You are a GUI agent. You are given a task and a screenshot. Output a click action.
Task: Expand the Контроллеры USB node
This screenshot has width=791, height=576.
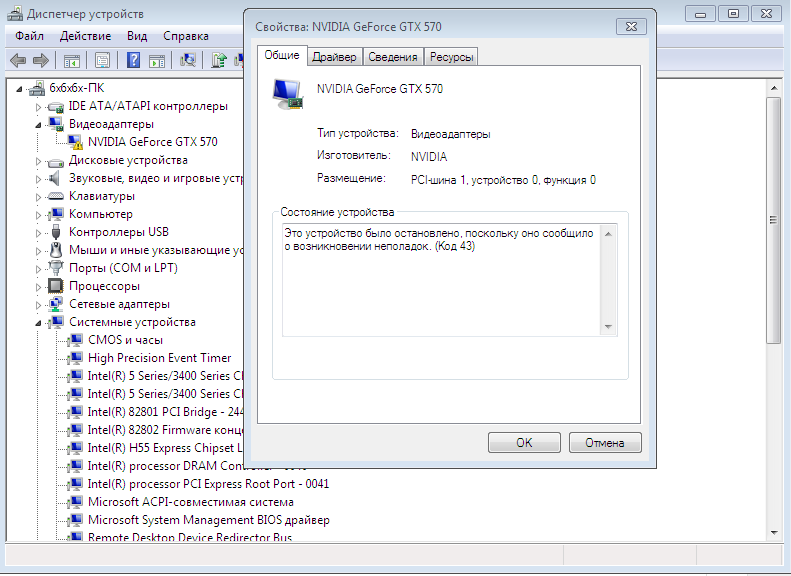38,233
